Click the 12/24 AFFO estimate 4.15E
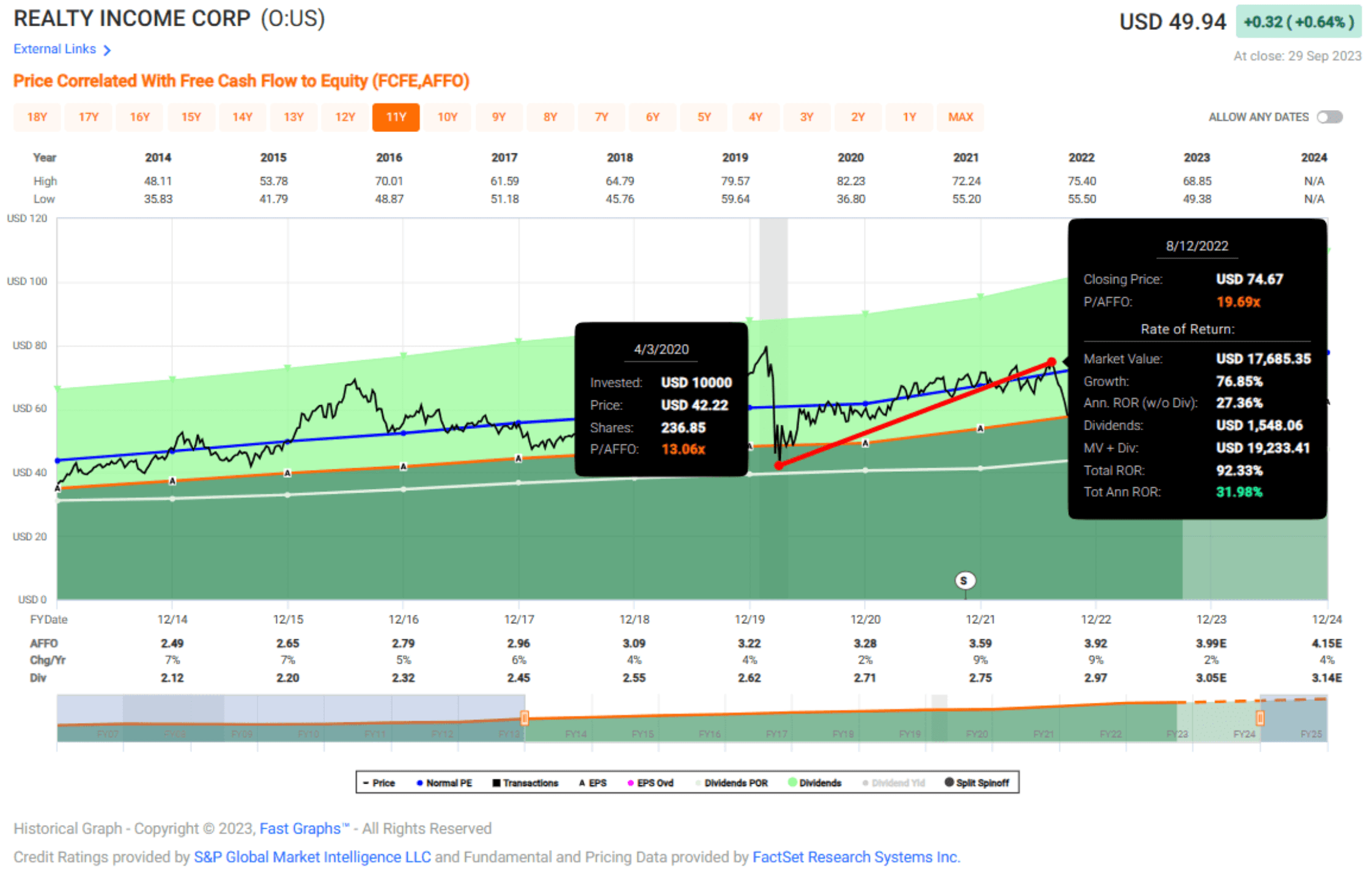 pos(1327,644)
